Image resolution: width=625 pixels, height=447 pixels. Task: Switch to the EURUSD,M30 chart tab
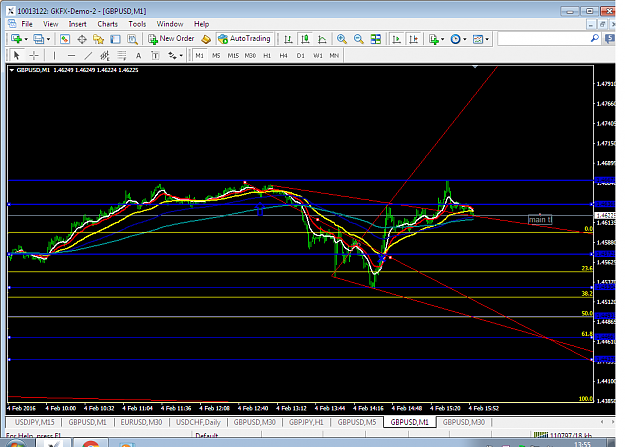coord(141,422)
